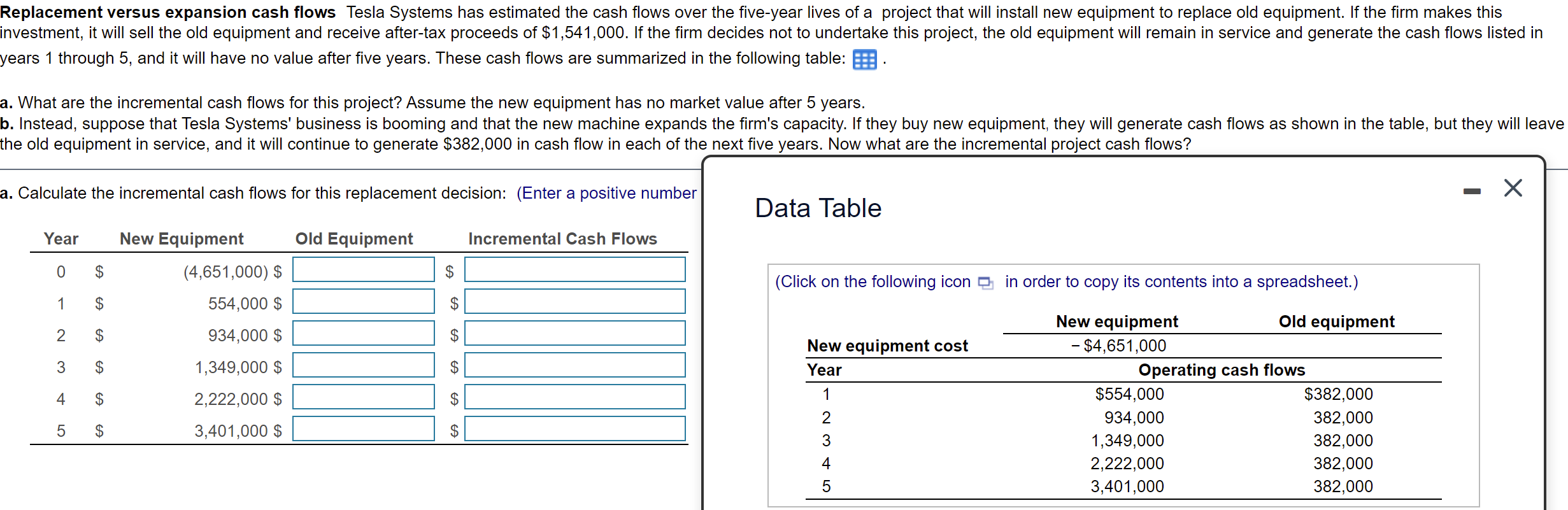This screenshot has height=510, width=1568.
Task: Click Incremental Cash Flows input for year 0
Action: click(575, 269)
